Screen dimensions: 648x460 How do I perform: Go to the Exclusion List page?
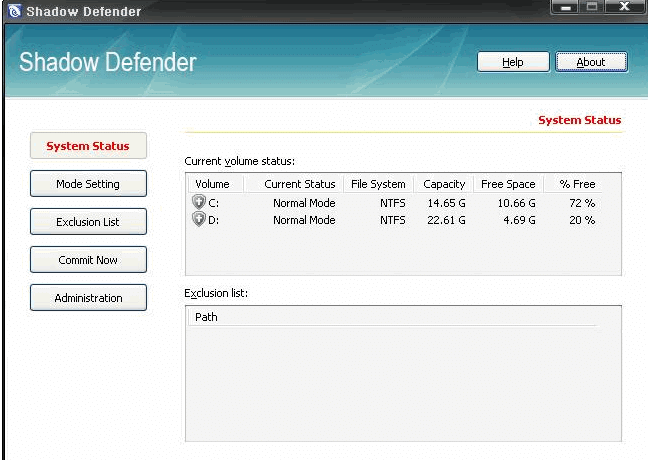(88, 222)
